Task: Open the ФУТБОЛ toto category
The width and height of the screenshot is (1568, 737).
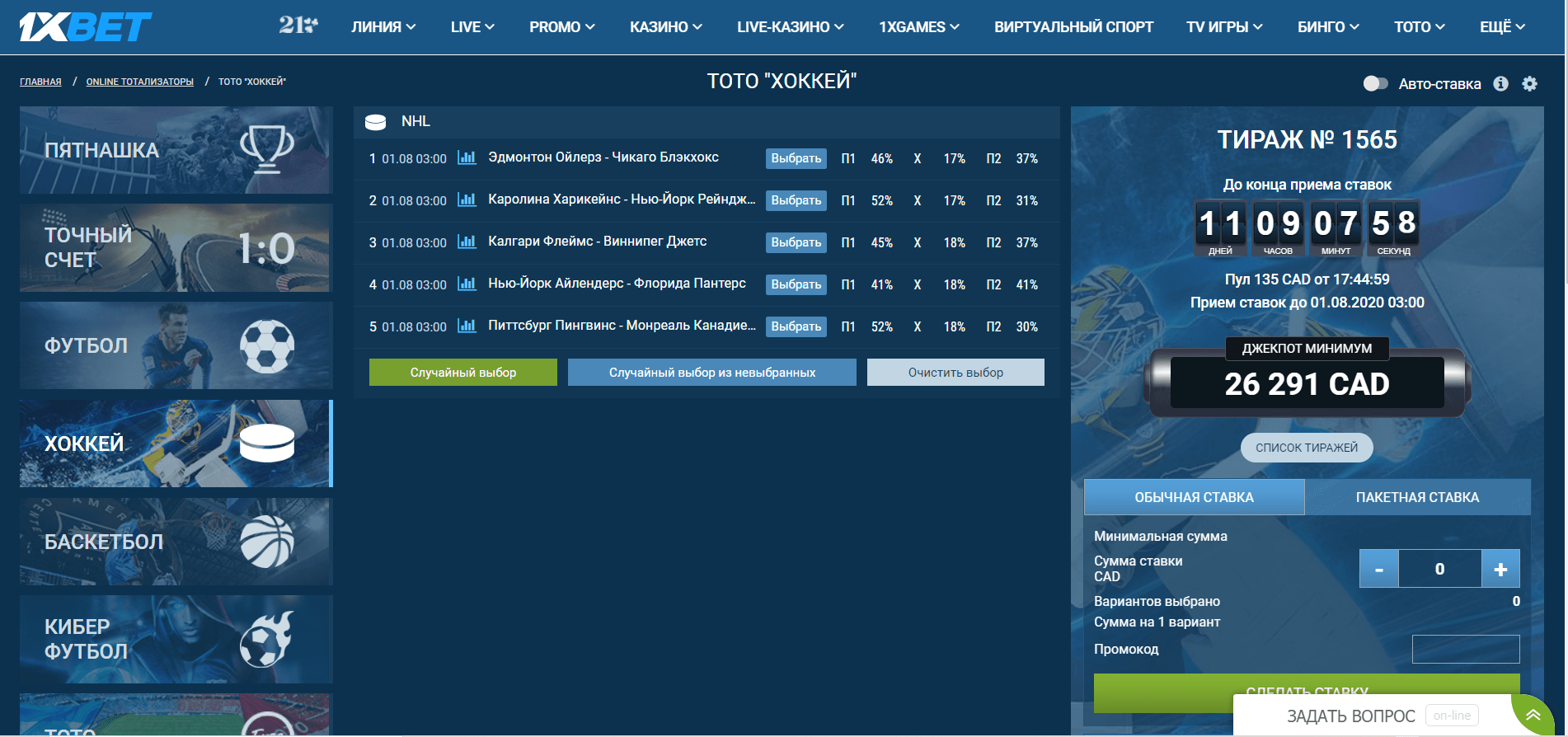Action: 176,345
